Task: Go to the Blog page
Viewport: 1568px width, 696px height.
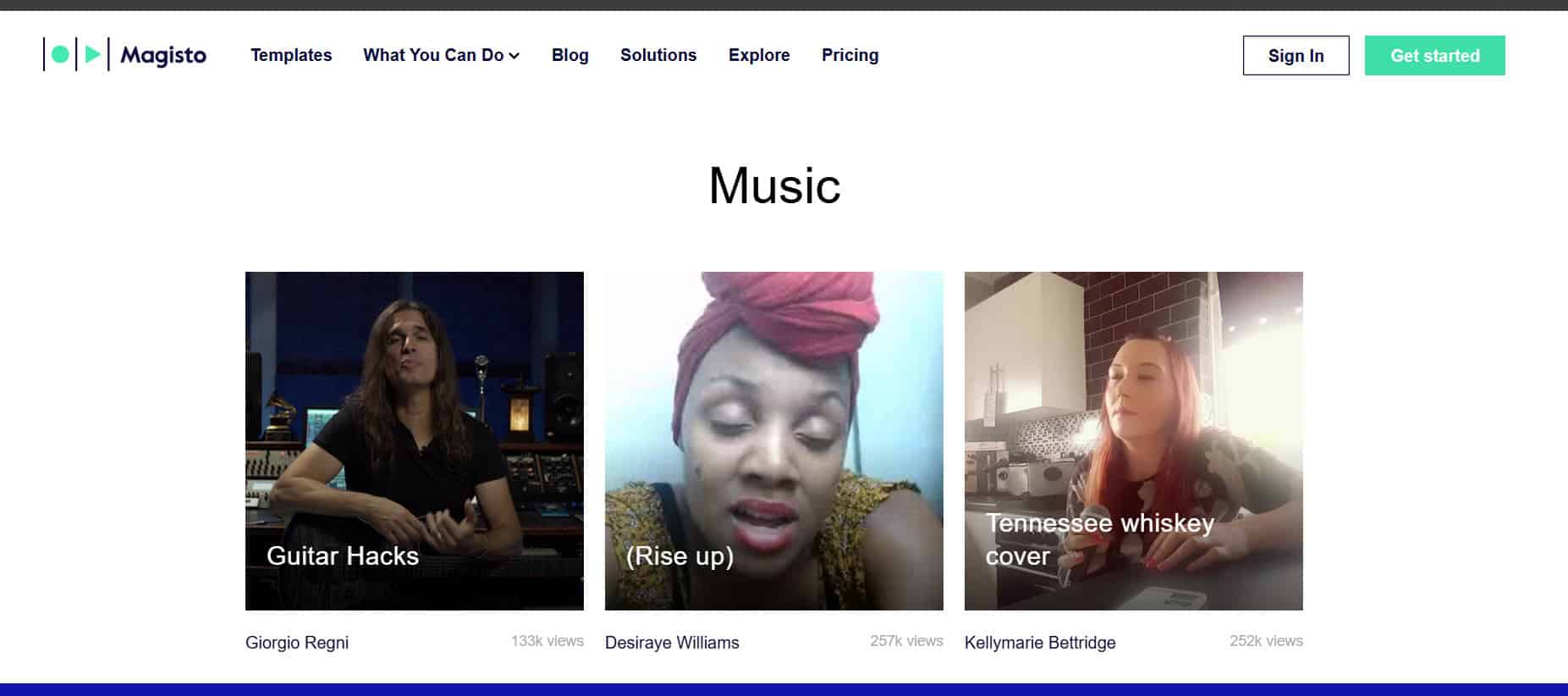Action: coord(569,55)
